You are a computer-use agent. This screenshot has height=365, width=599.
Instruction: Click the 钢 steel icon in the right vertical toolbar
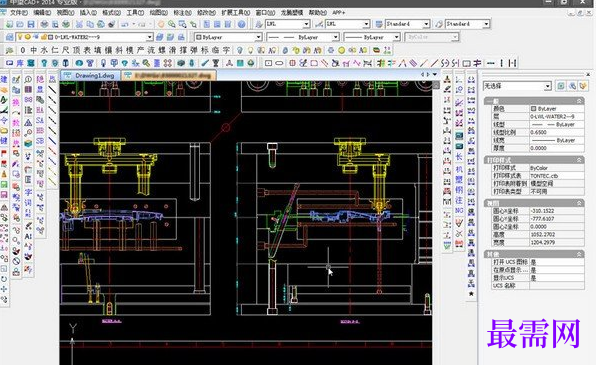459,190
